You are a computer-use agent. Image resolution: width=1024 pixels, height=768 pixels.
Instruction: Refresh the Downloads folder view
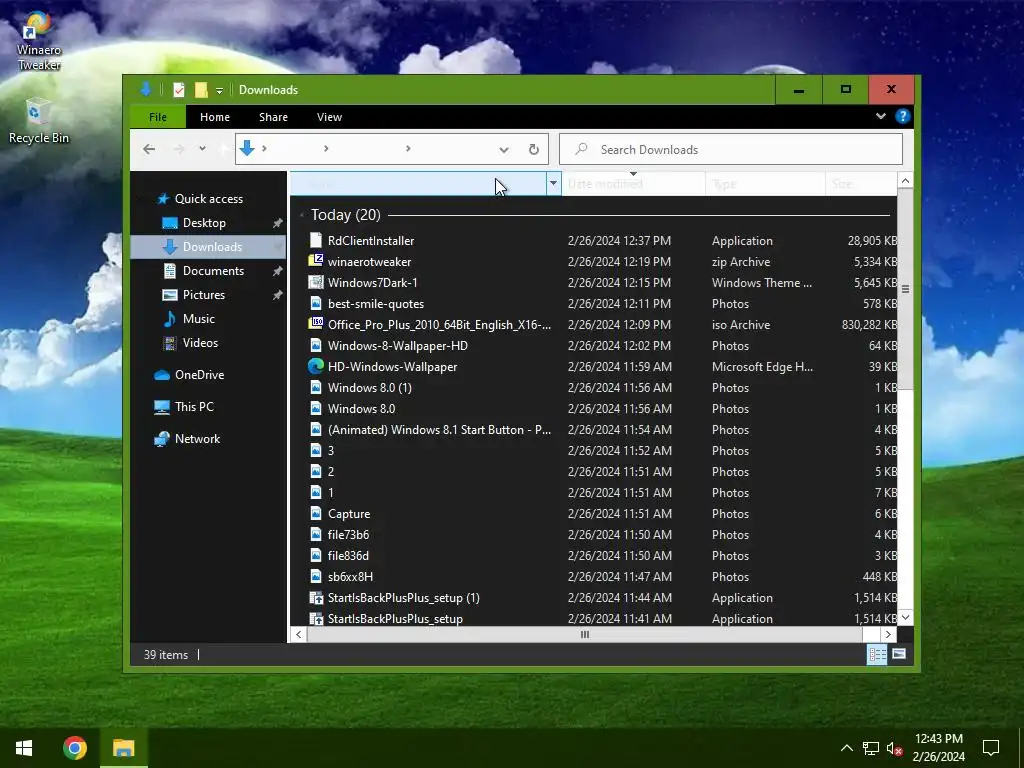pyautogui.click(x=534, y=150)
